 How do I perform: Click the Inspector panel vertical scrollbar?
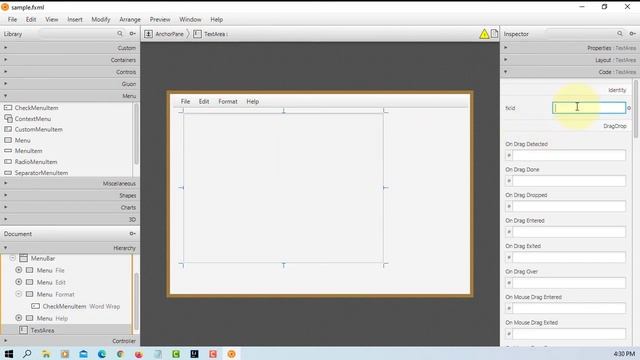pos(636,108)
